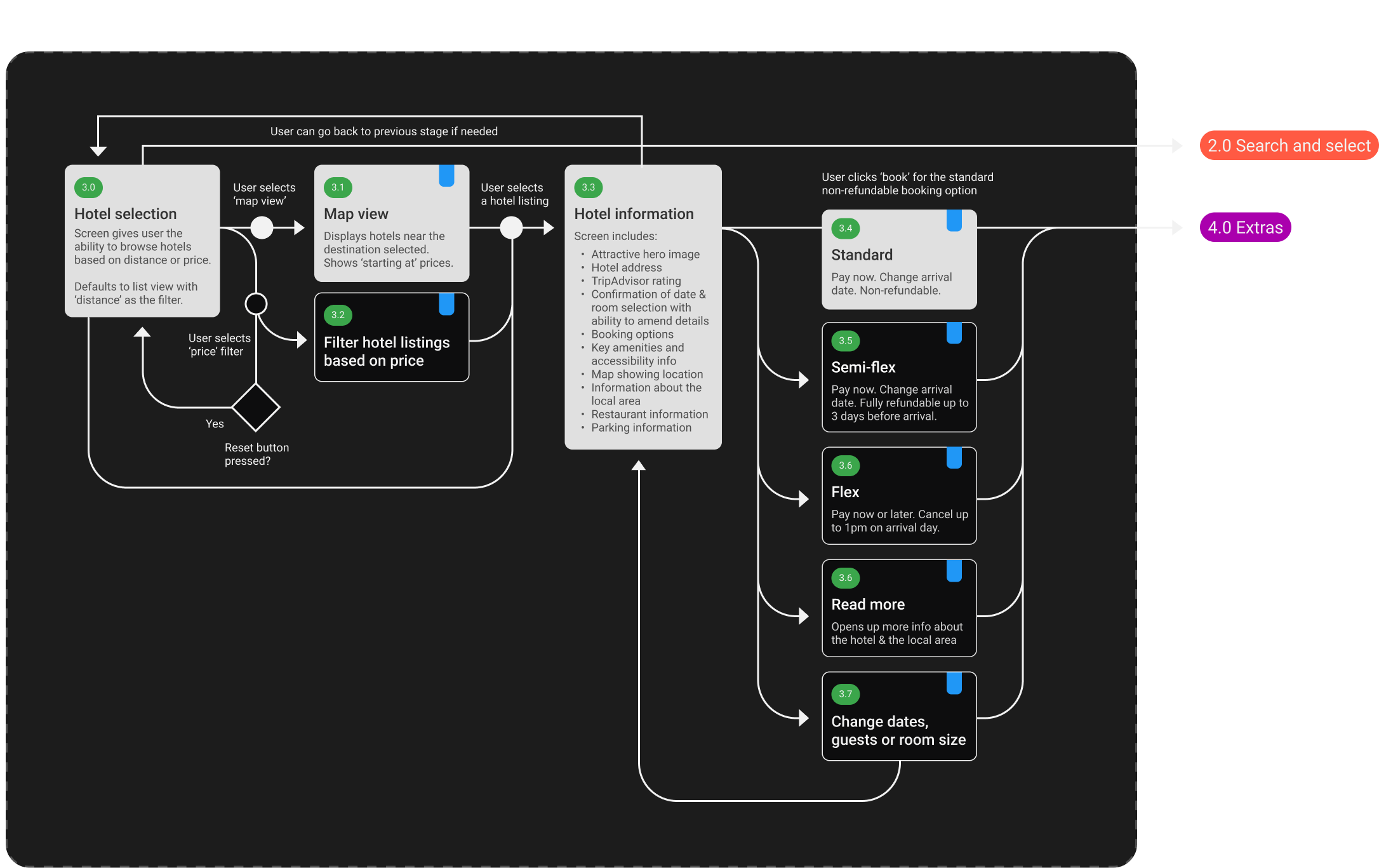Open the 4.0 Extras purple pill
Viewport: 1379px width, 868px height.
click(1244, 227)
